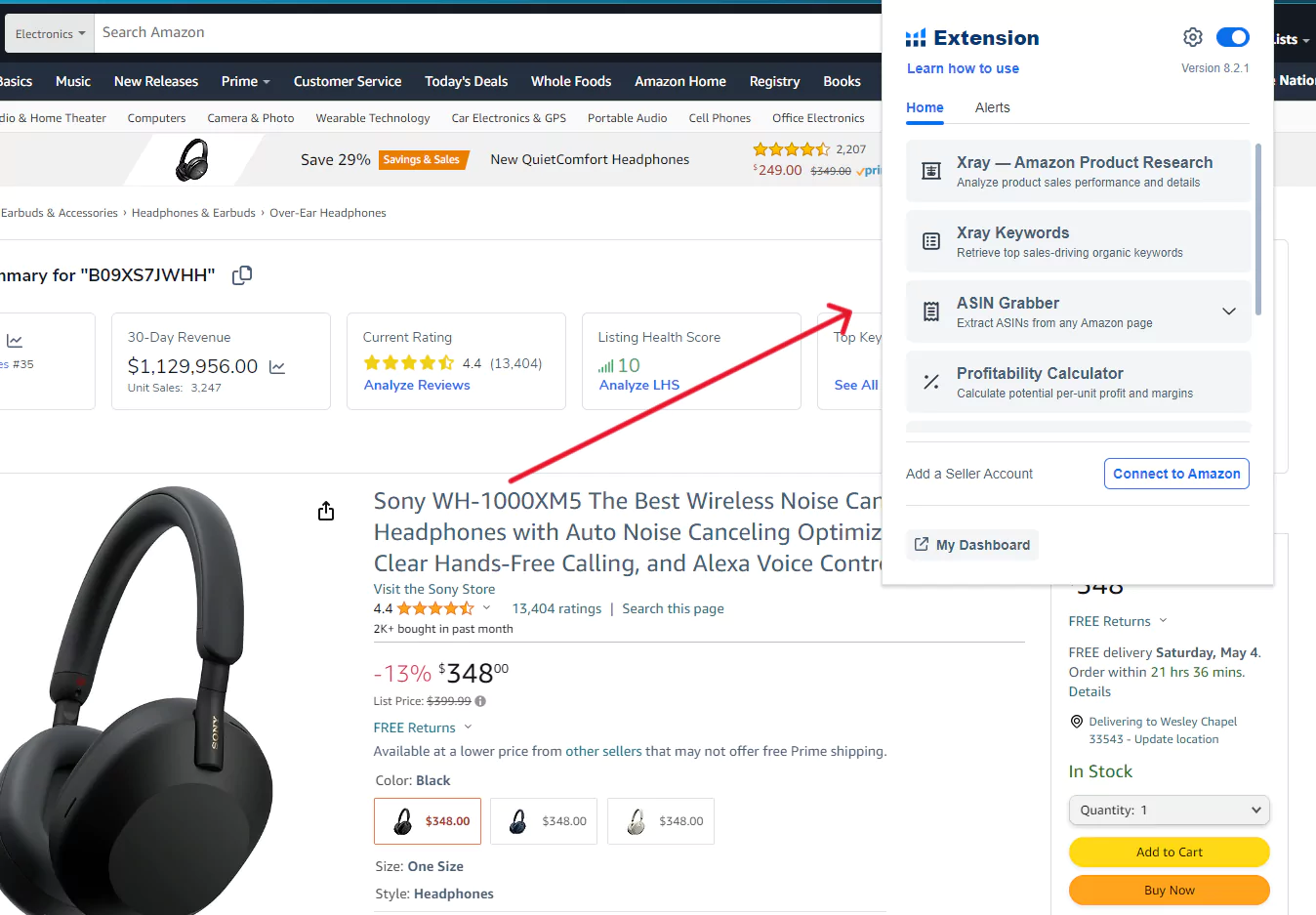Click the Xray Keywords list icon
The width and height of the screenshot is (1316, 915).
tap(931, 241)
